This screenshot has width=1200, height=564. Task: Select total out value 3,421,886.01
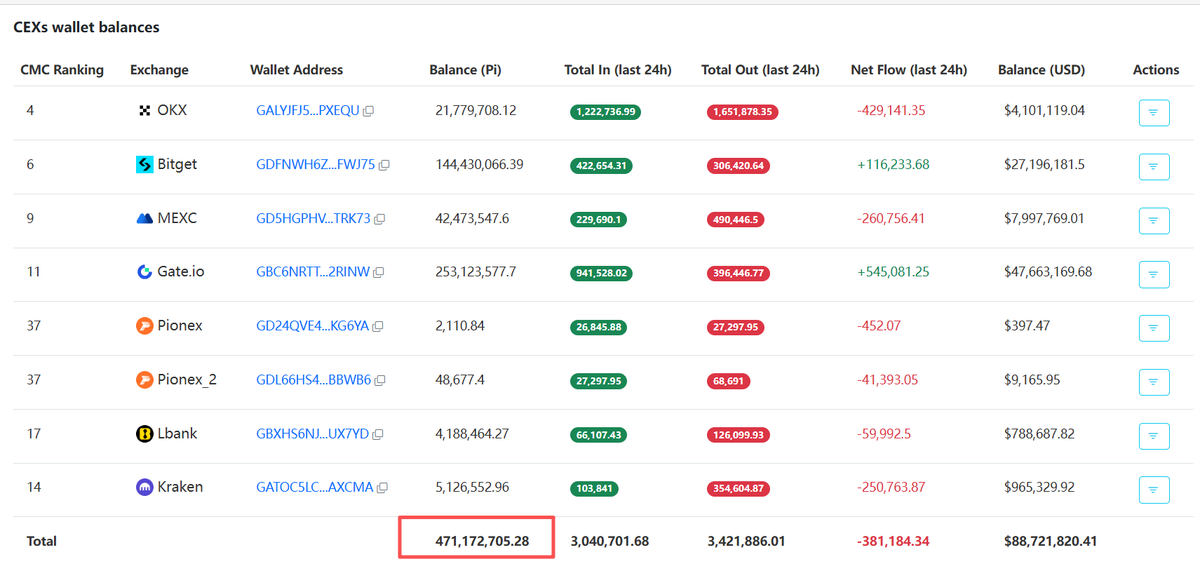(x=746, y=541)
